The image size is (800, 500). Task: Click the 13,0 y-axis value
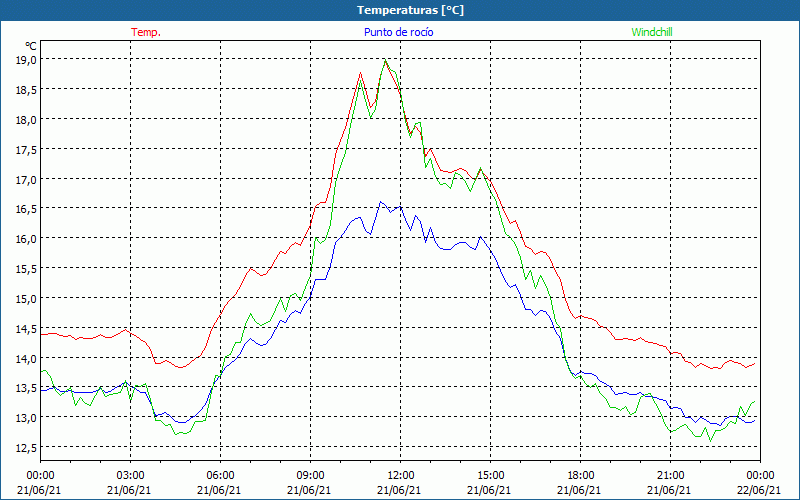[28, 418]
